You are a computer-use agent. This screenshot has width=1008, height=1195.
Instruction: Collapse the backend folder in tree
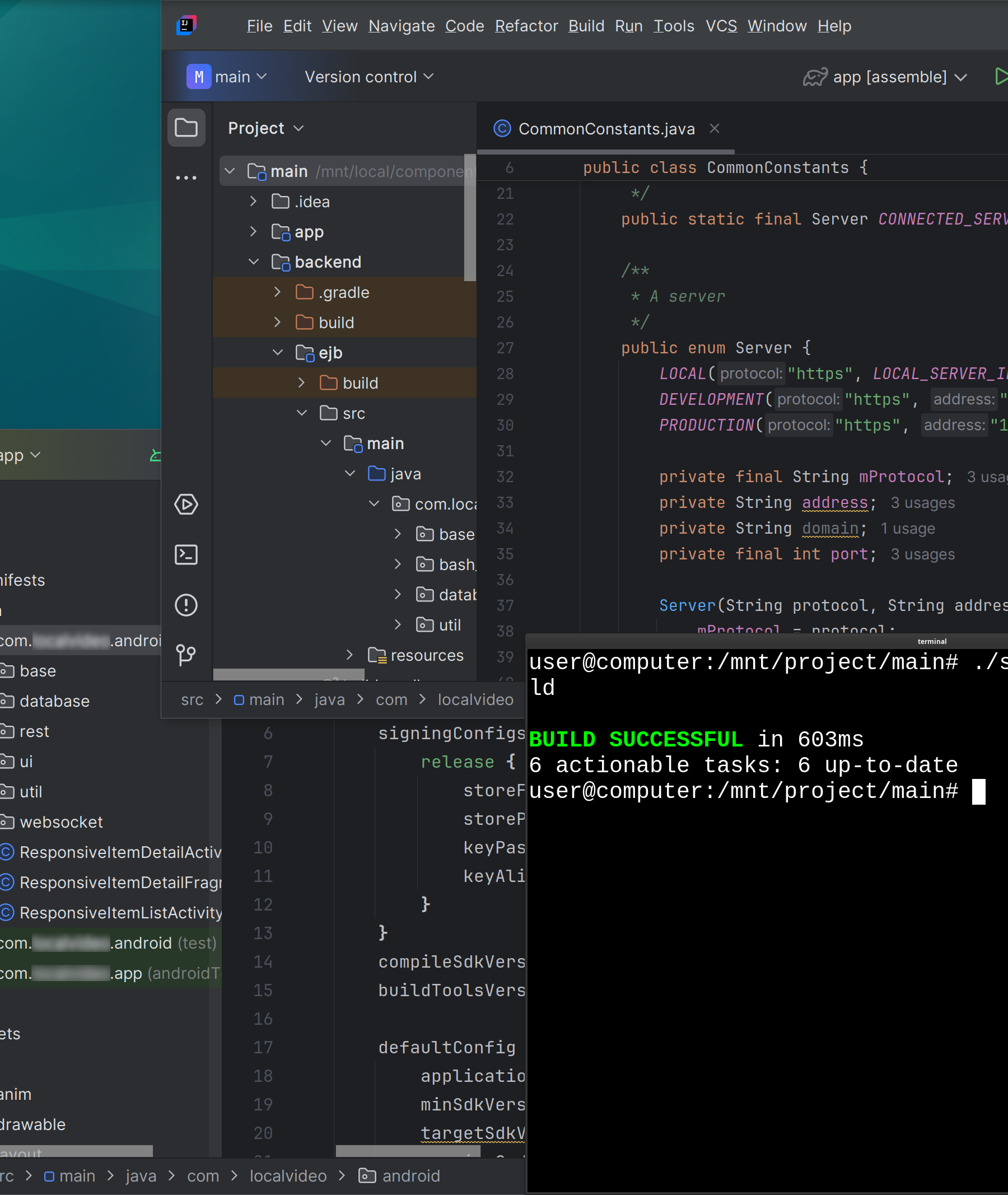[254, 262]
